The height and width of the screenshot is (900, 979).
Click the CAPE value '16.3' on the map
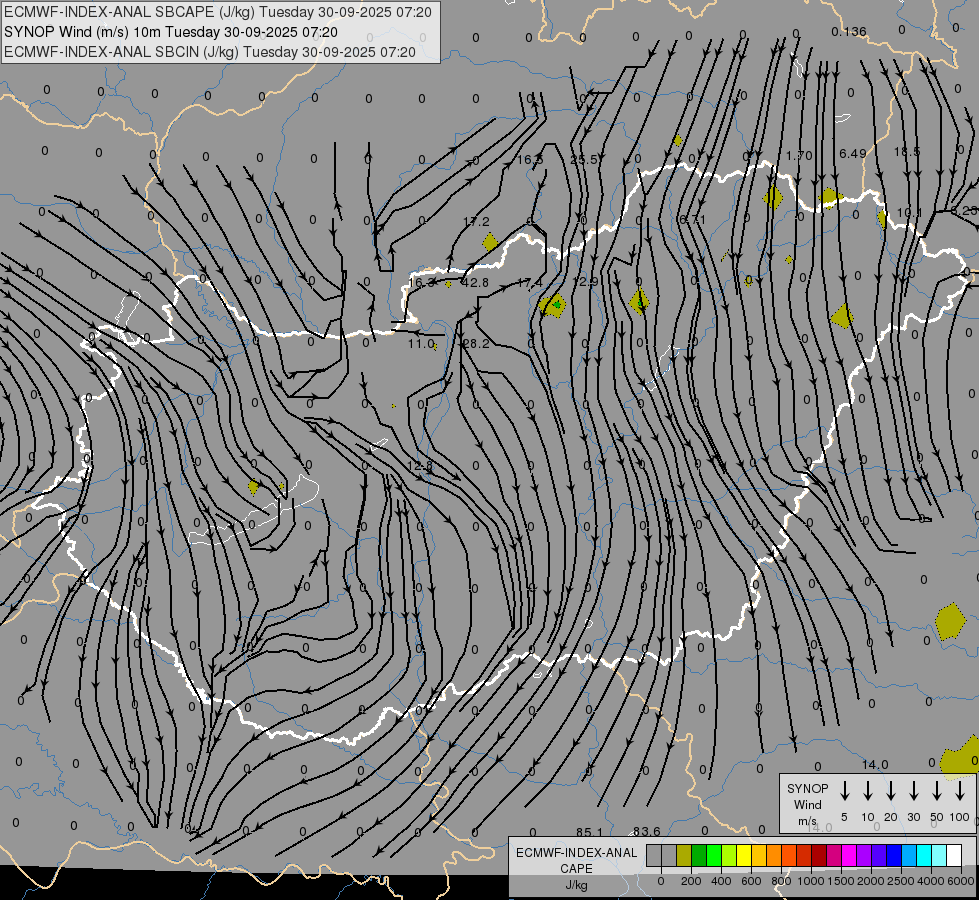[x=421, y=283]
